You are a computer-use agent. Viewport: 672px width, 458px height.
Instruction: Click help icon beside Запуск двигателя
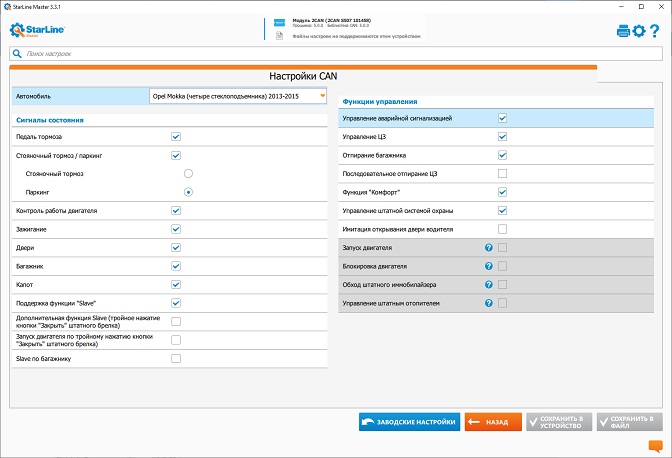tap(489, 247)
